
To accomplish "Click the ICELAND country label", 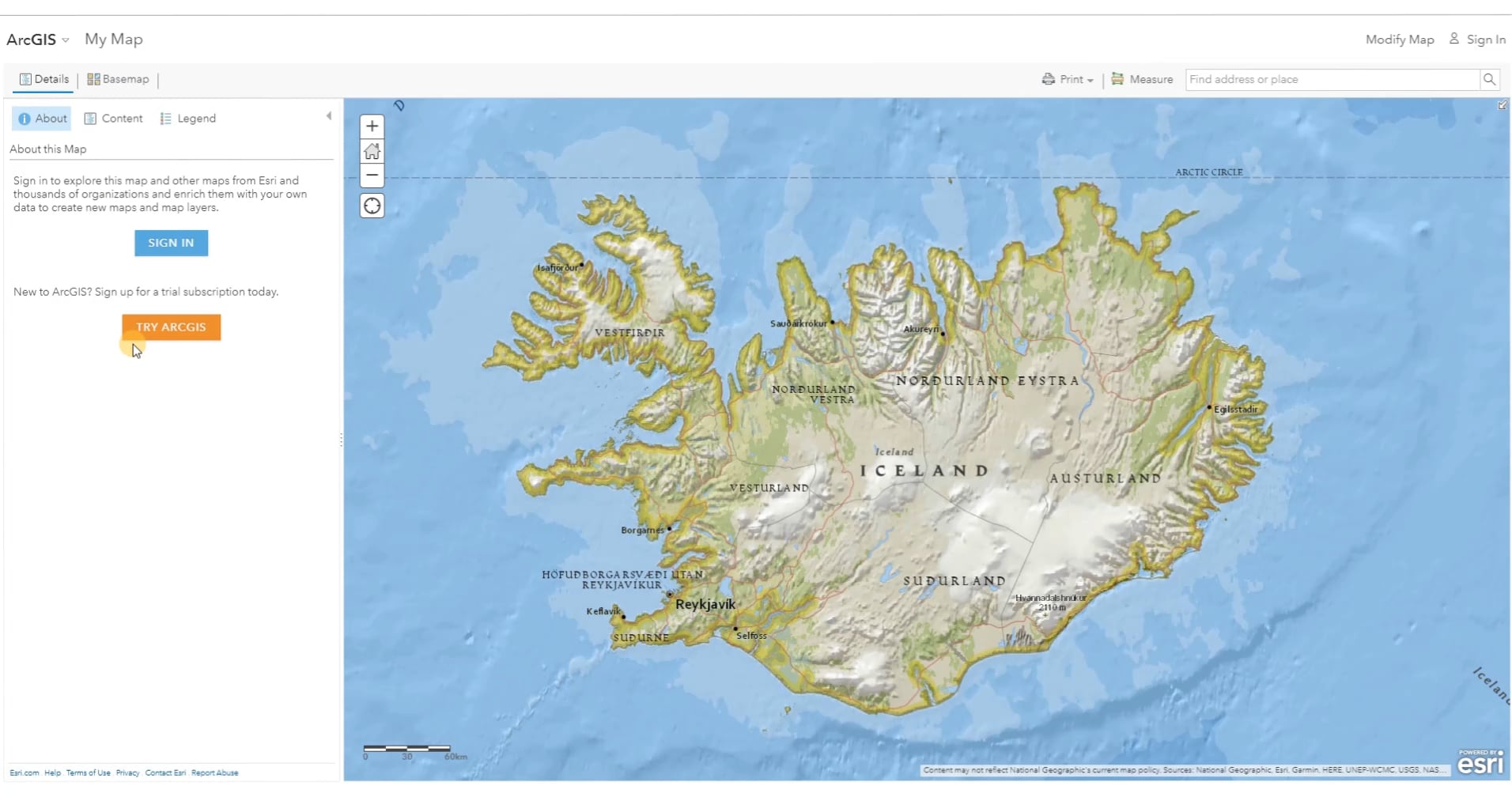I will [x=924, y=470].
